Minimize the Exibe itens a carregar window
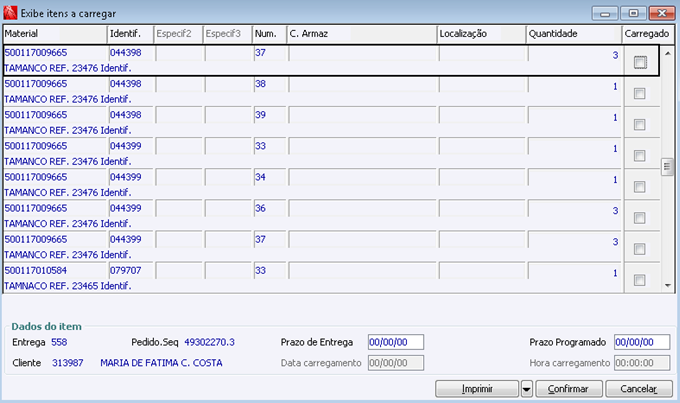Image resolution: width=680 pixels, height=403 pixels. click(605, 13)
